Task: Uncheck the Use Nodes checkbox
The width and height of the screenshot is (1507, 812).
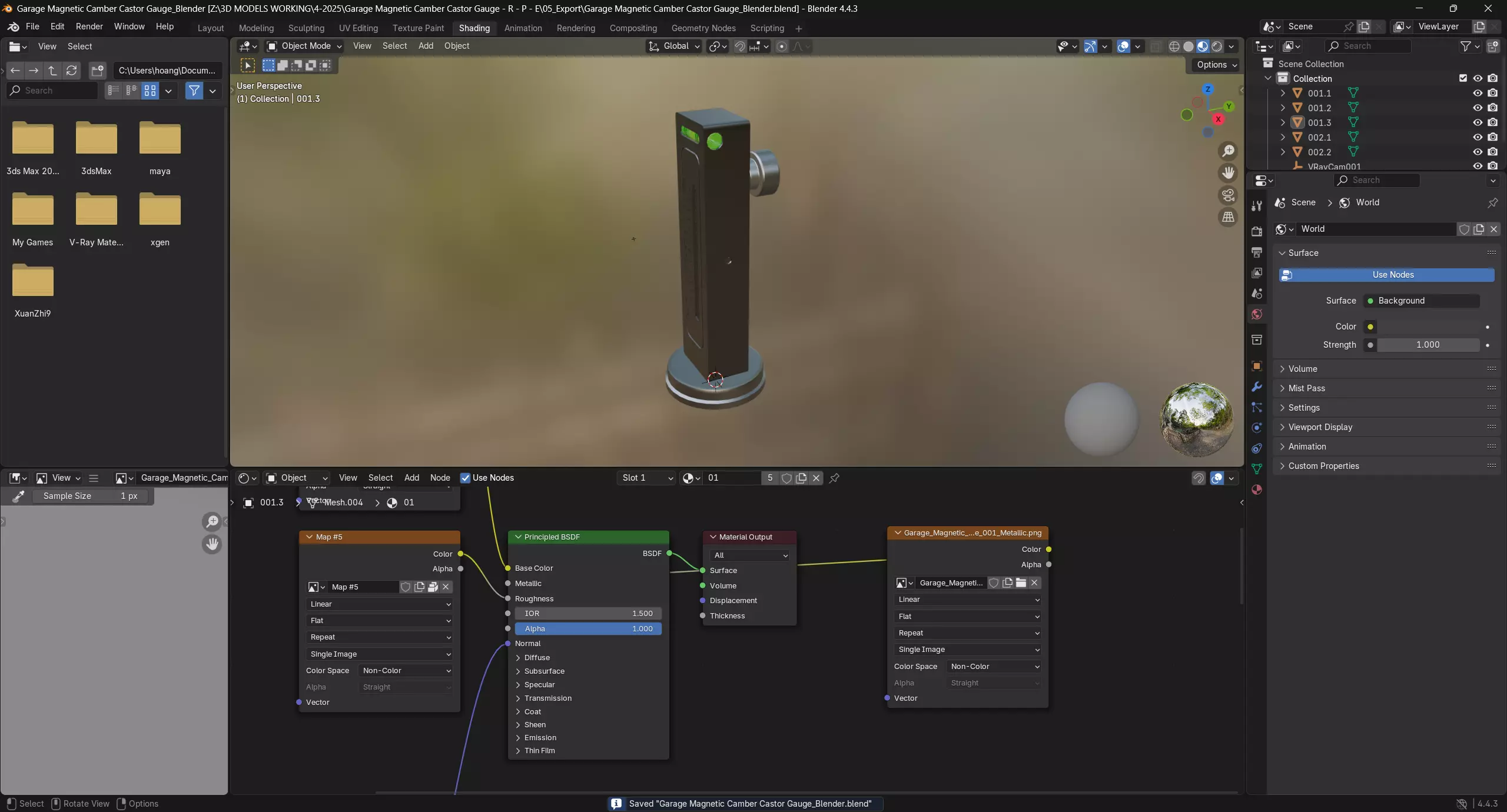Action: point(465,478)
